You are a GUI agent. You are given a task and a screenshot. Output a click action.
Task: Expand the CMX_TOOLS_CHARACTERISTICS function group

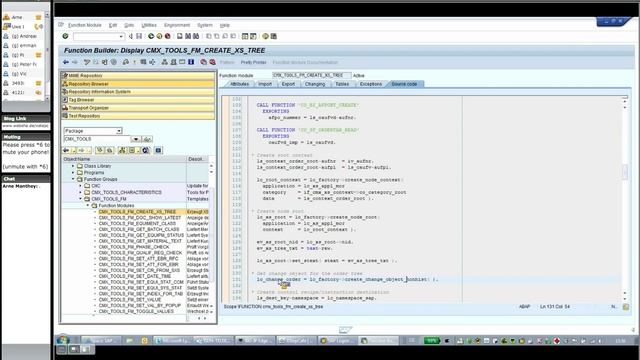(81, 192)
